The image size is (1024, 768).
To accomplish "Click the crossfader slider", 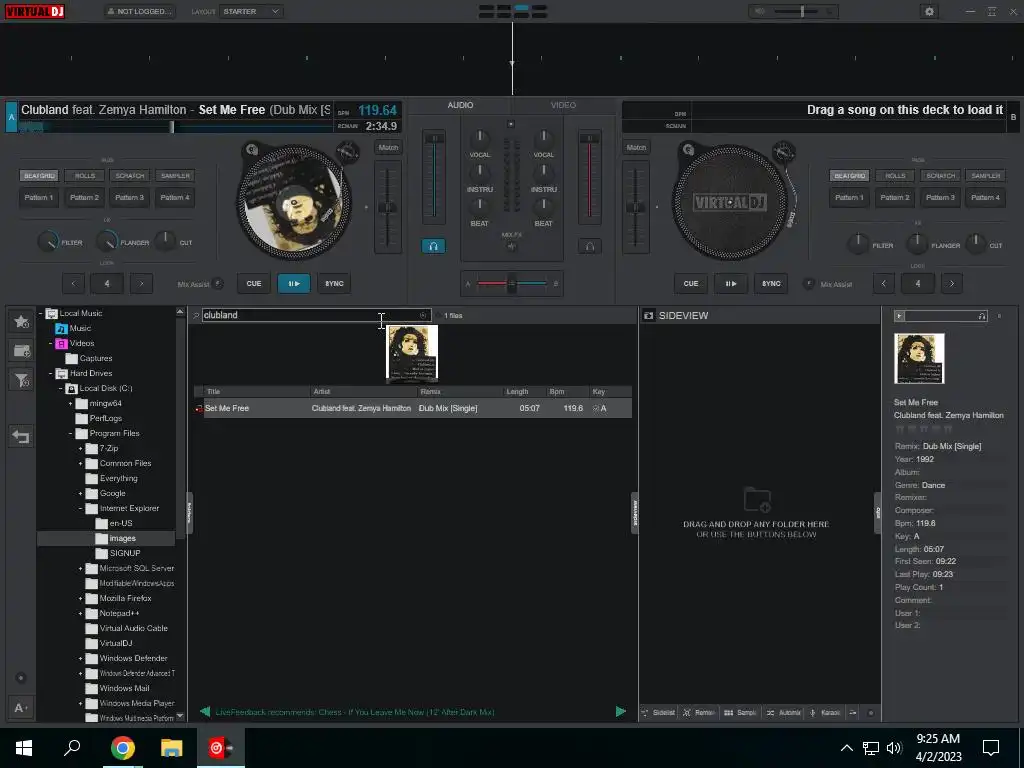I will (x=512, y=283).
